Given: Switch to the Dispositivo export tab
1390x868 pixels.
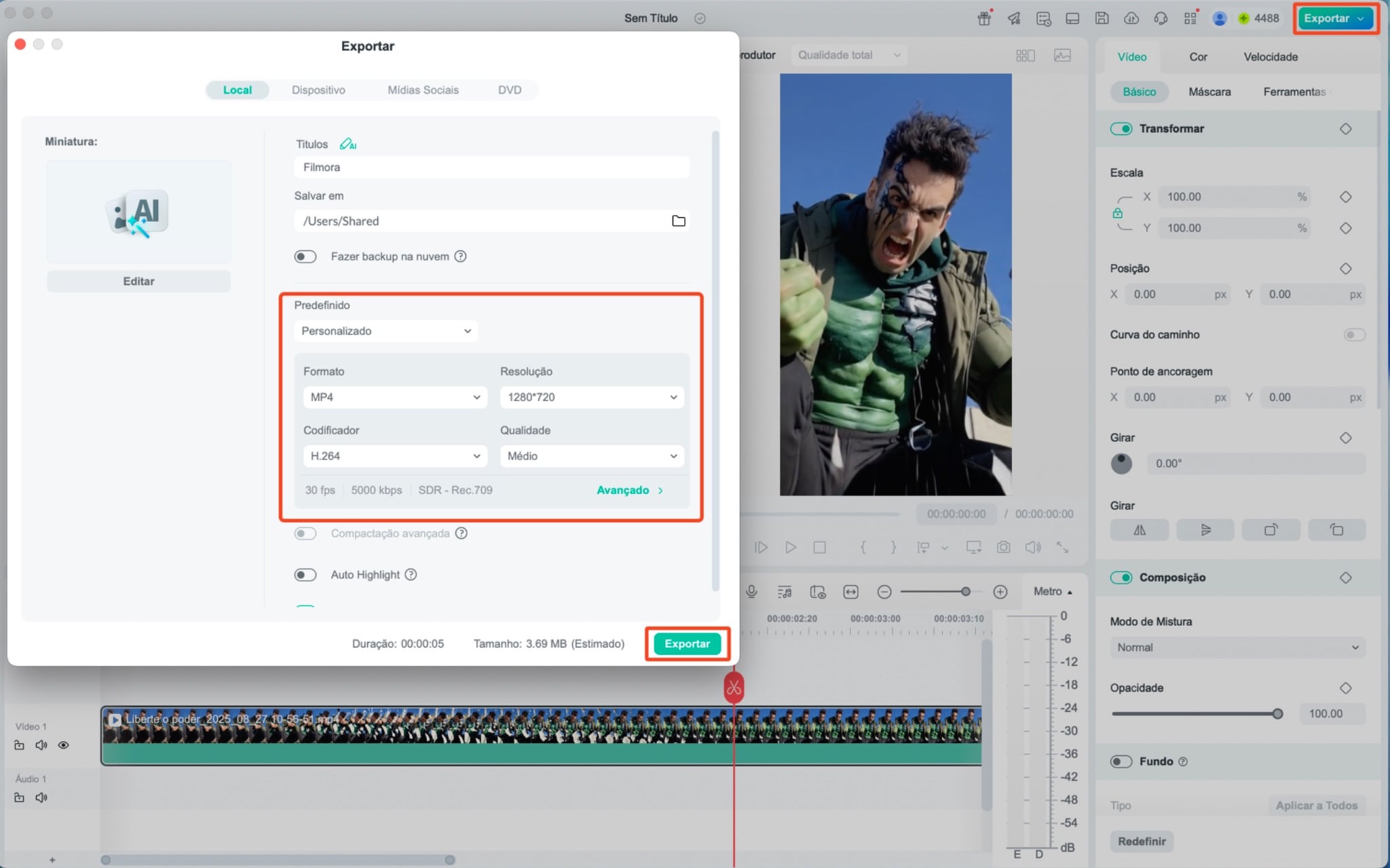Looking at the screenshot, I should point(318,90).
